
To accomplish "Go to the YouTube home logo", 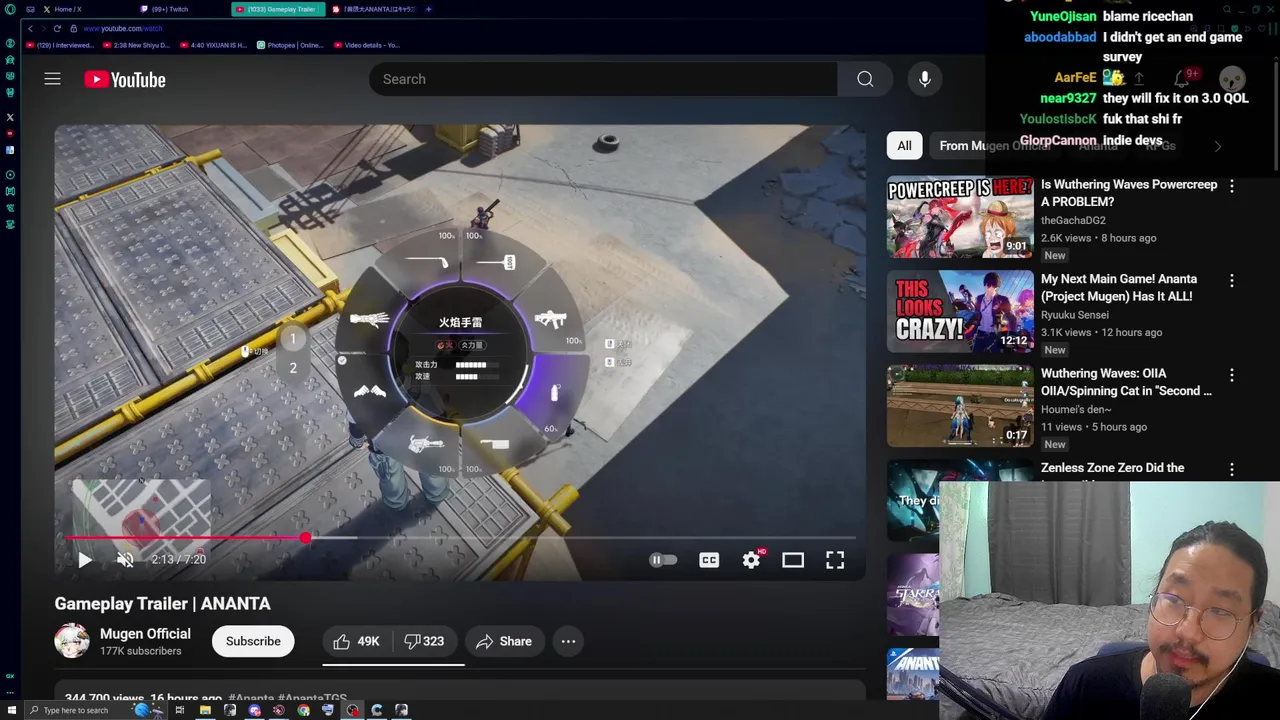I will (125, 80).
